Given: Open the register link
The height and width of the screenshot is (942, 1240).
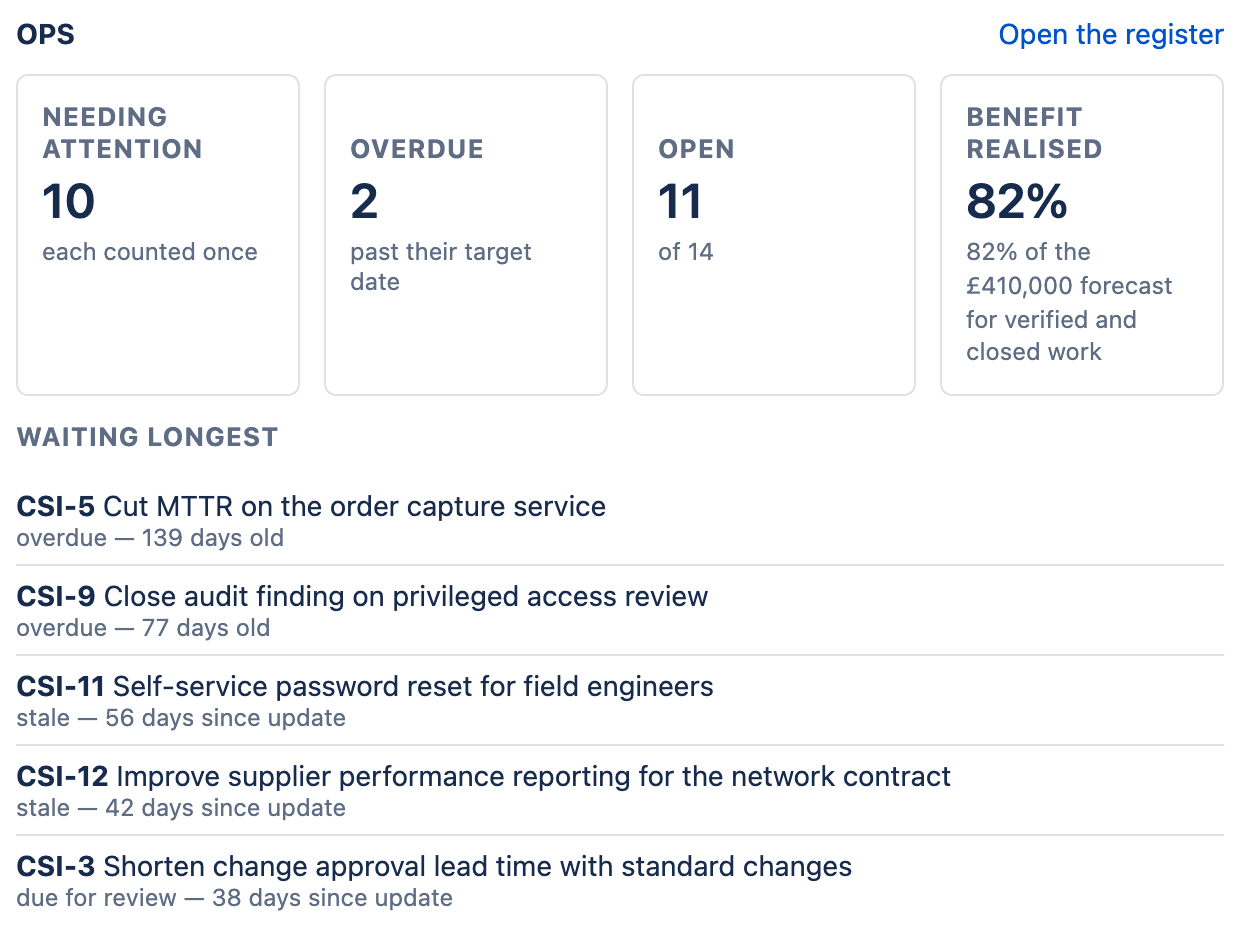Looking at the screenshot, I should click(1111, 35).
